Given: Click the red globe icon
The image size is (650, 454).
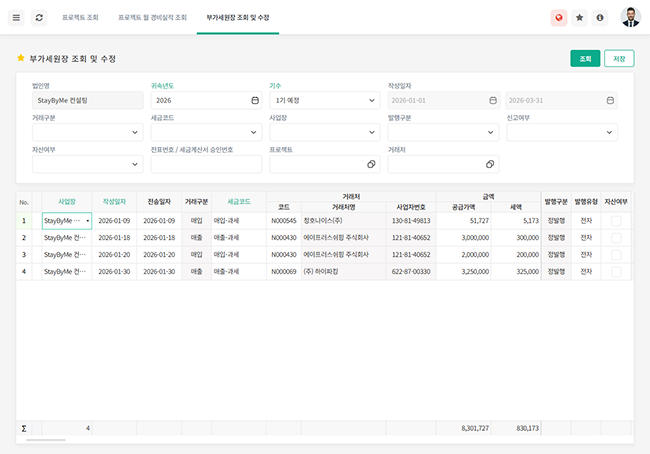Looking at the screenshot, I should click(558, 18).
